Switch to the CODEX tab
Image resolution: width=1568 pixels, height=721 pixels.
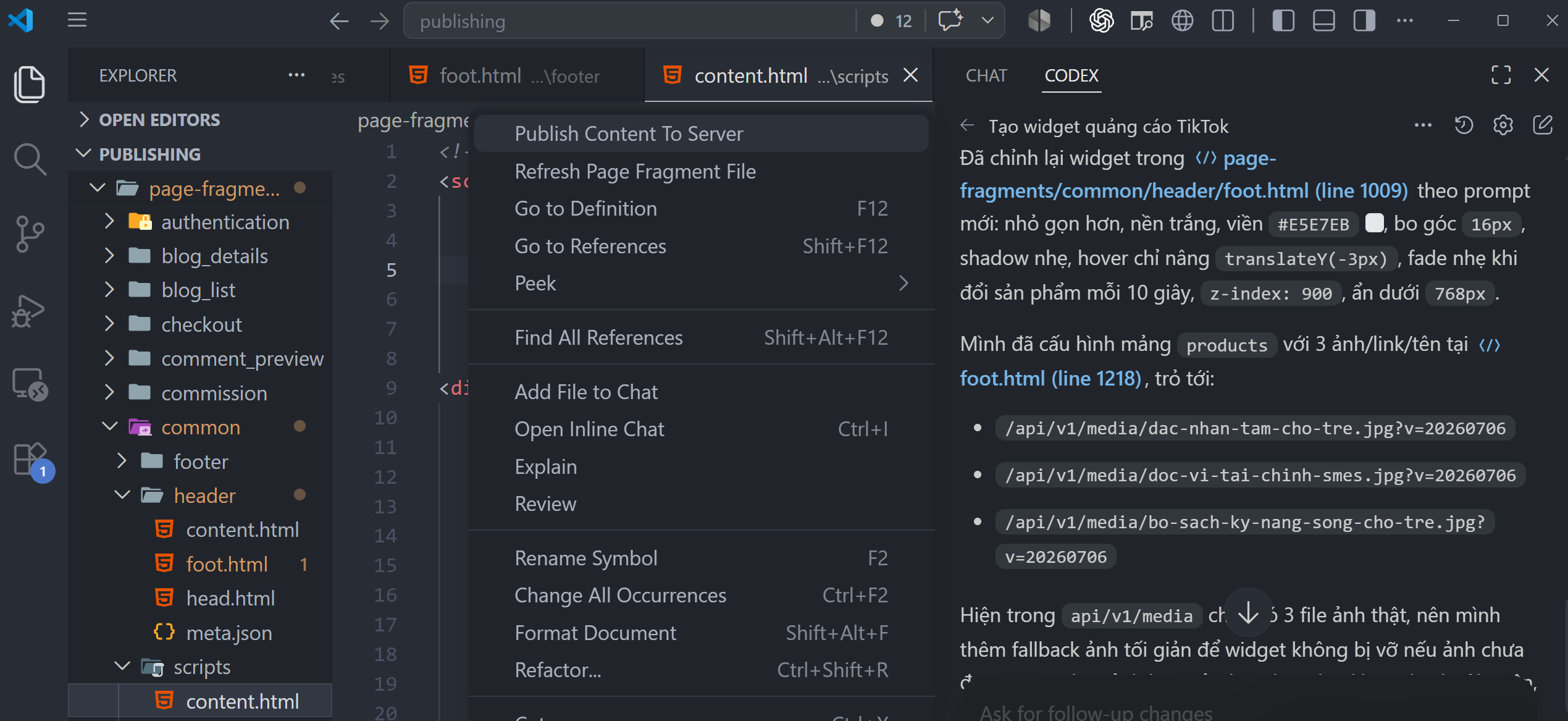click(x=1071, y=75)
